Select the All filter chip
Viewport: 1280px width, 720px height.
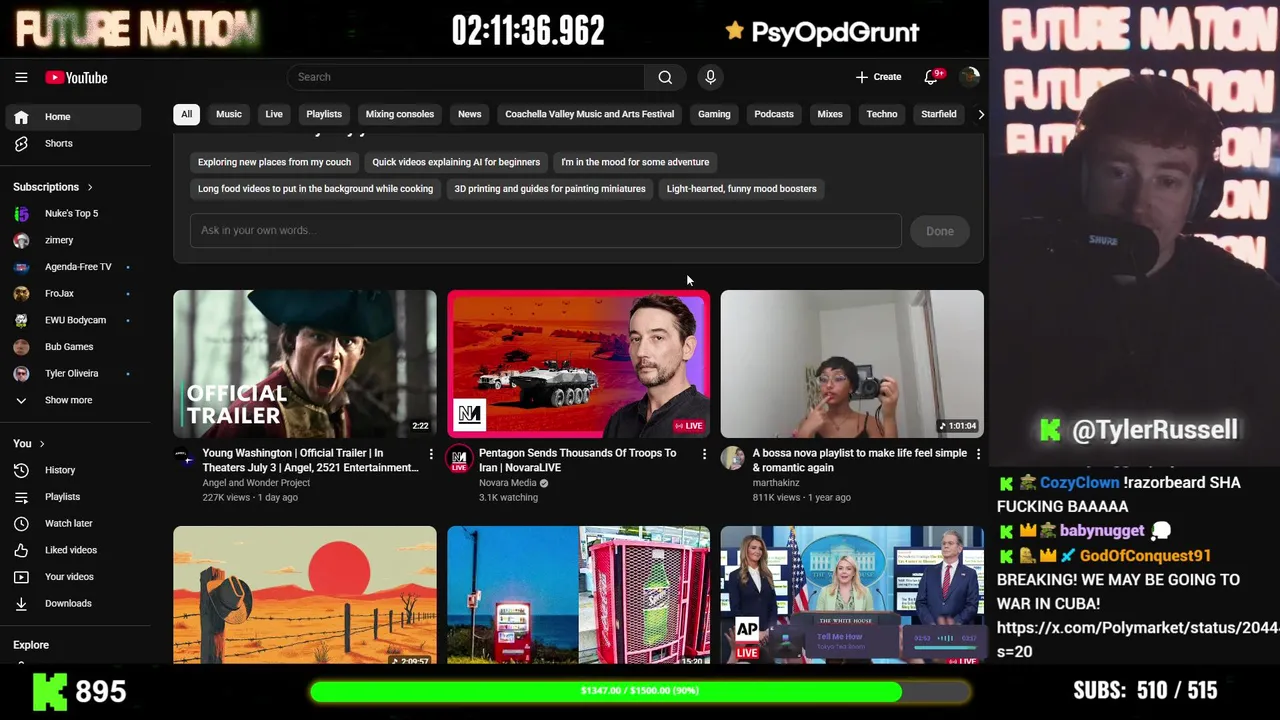[x=186, y=114]
